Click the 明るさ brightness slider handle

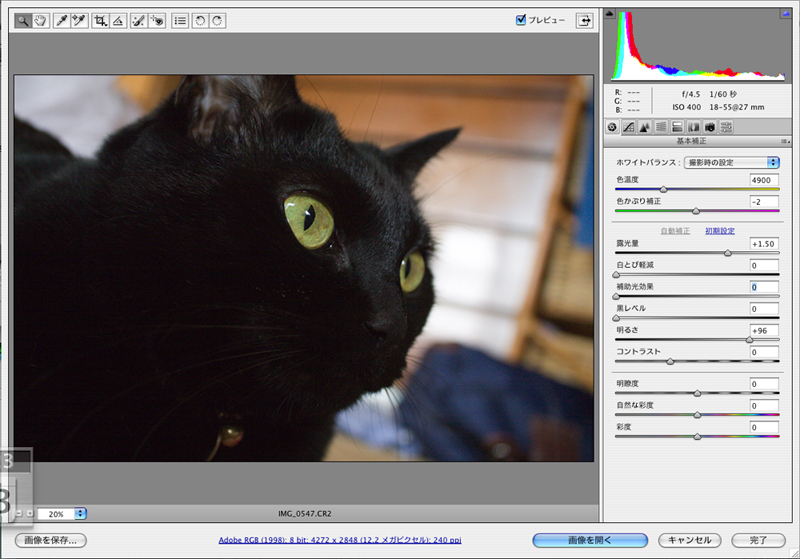tap(749, 340)
